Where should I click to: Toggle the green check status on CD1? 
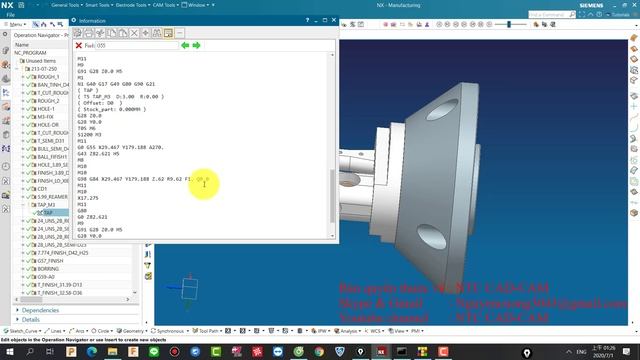(29, 189)
